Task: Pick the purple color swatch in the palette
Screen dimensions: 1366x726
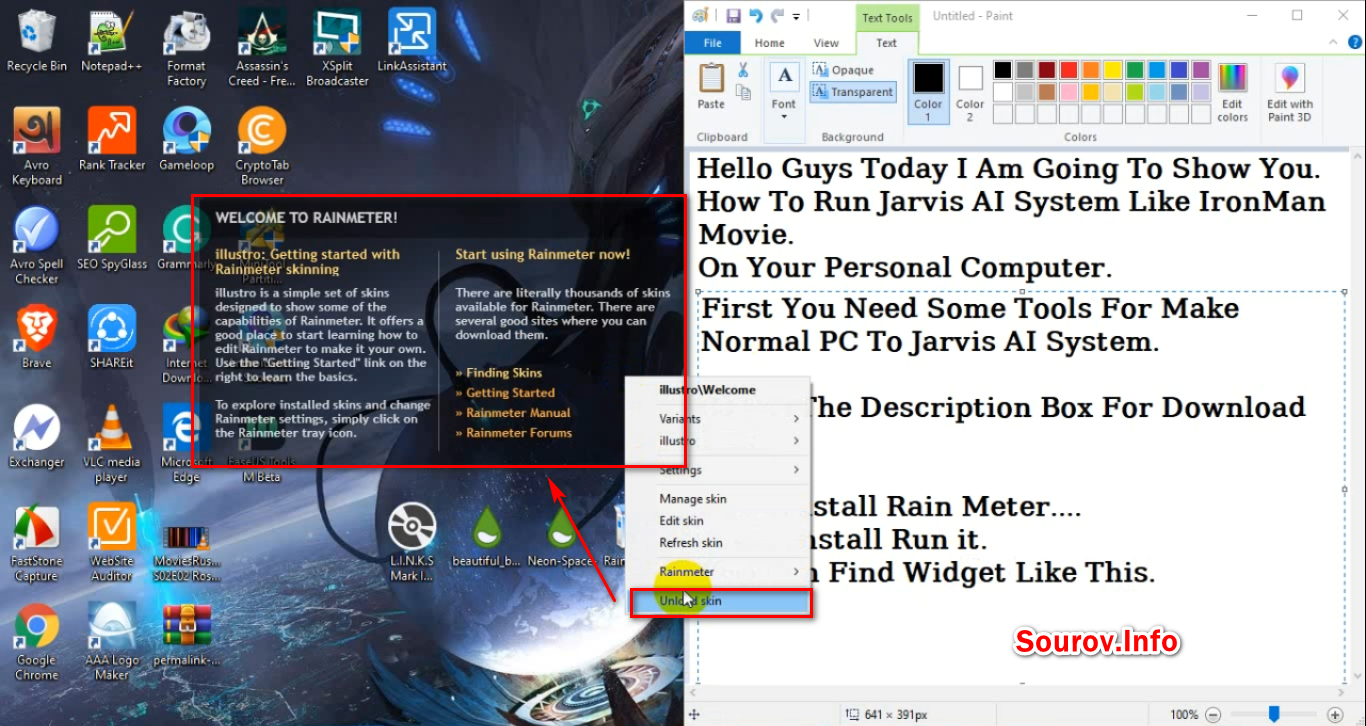Action: 1201,70
